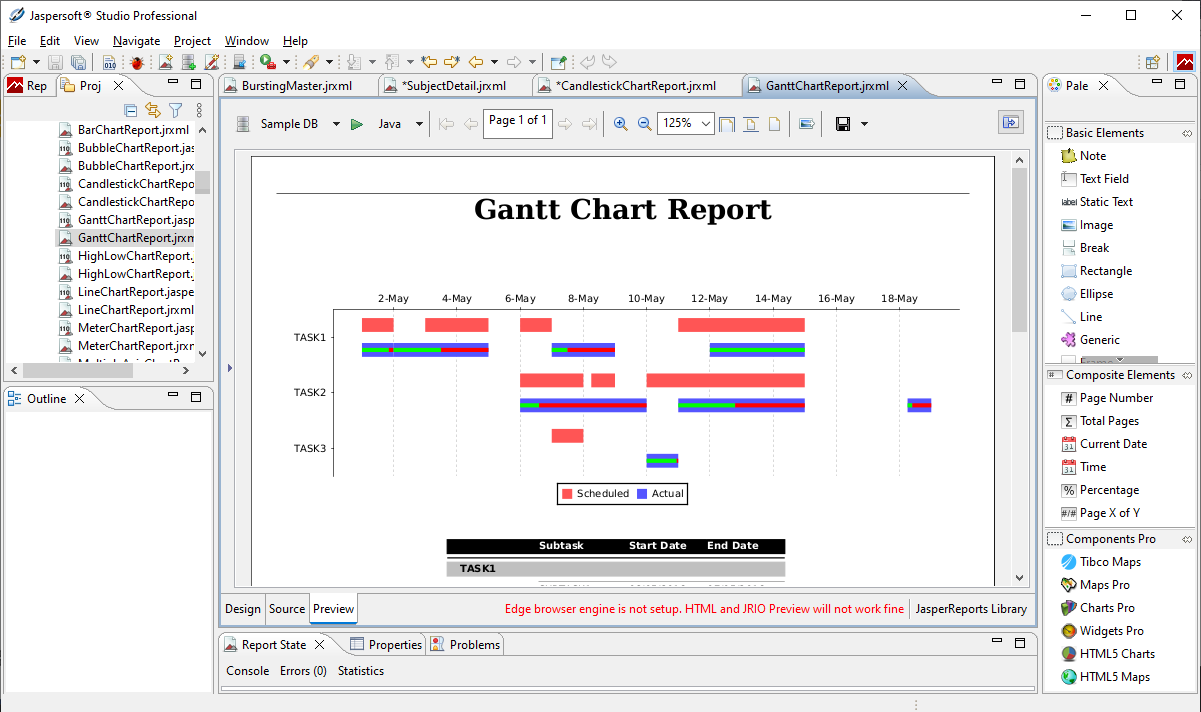The width and height of the screenshot is (1201, 712).
Task: Click the data adapter database icon
Action: coord(242,124)
